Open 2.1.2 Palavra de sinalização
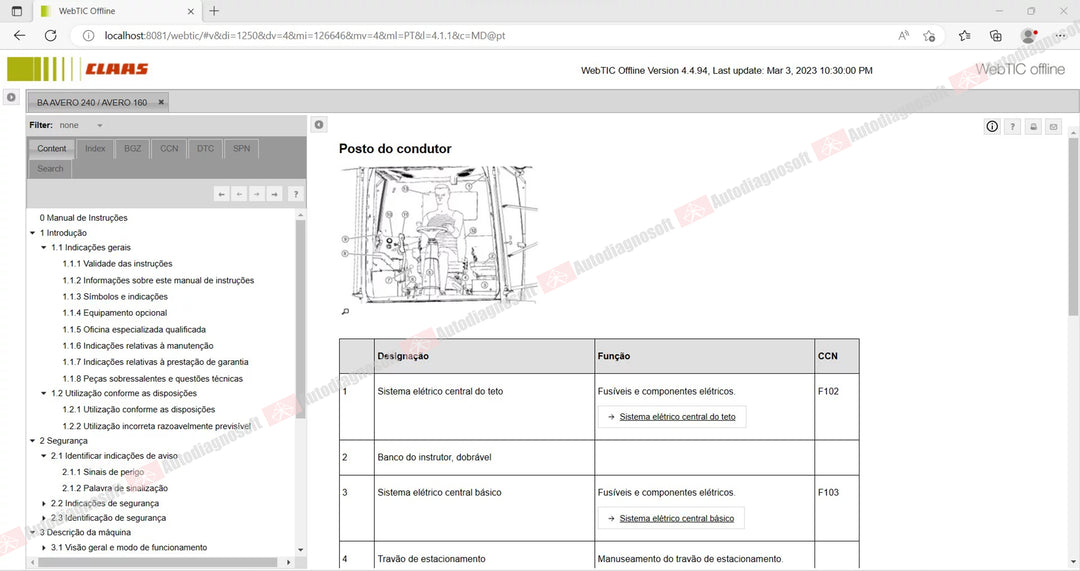1080x571 pixels. (114, 488)
